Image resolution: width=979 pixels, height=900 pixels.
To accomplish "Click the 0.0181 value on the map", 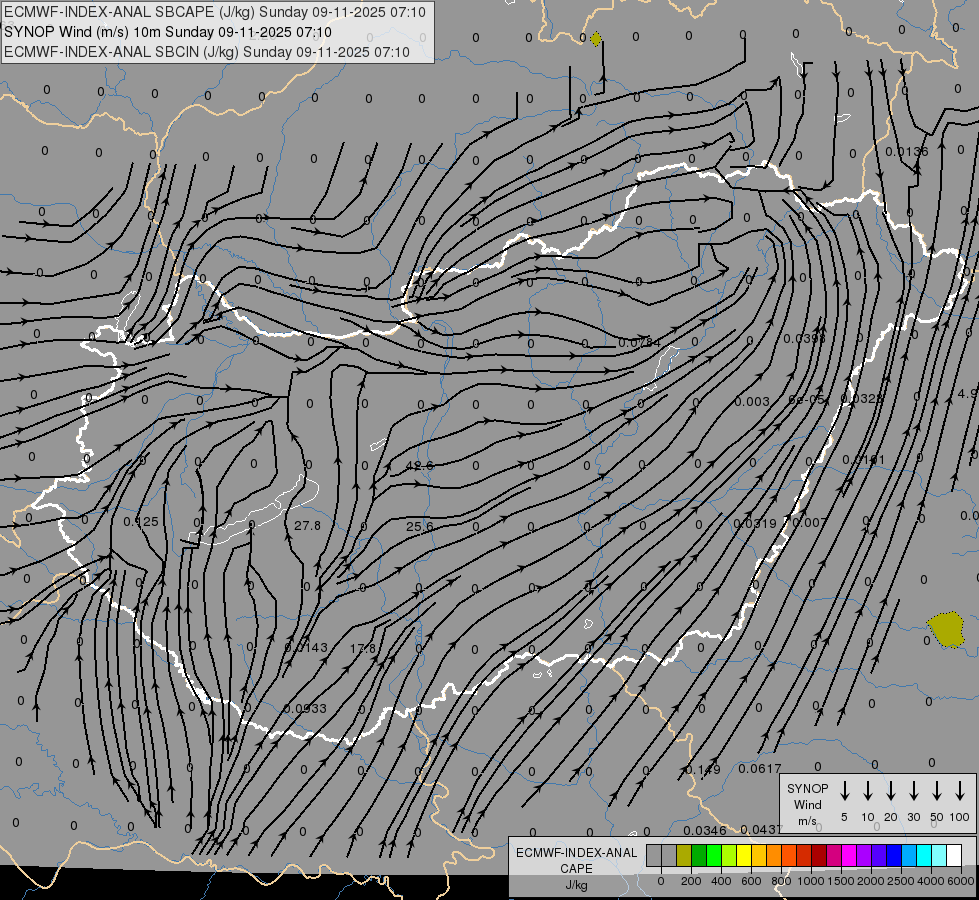I will coord(863,460).
